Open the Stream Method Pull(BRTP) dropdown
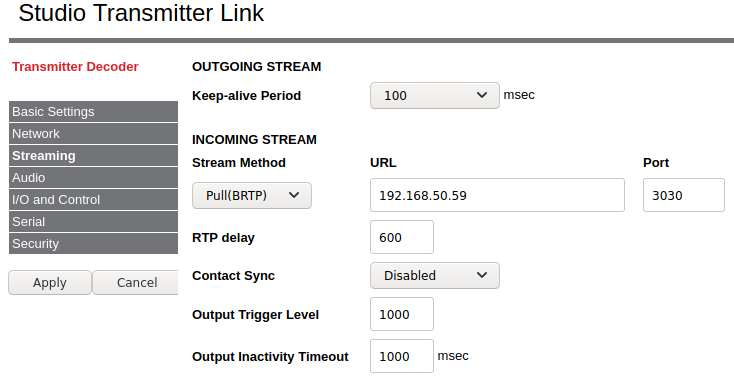Viewport: 734px width, 385px height. pos(252,195)
